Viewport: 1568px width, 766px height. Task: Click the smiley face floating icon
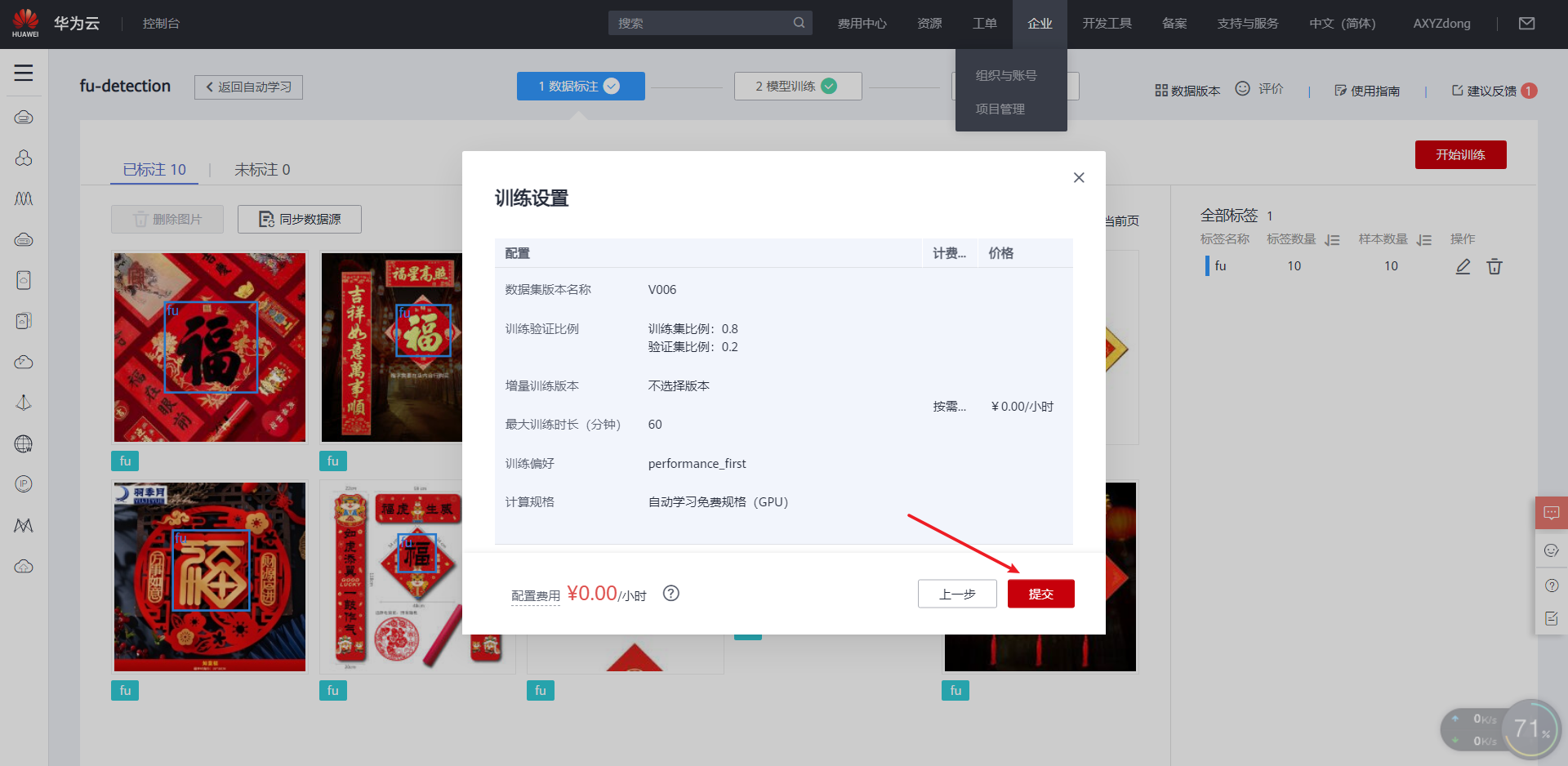click(1552, 550)
